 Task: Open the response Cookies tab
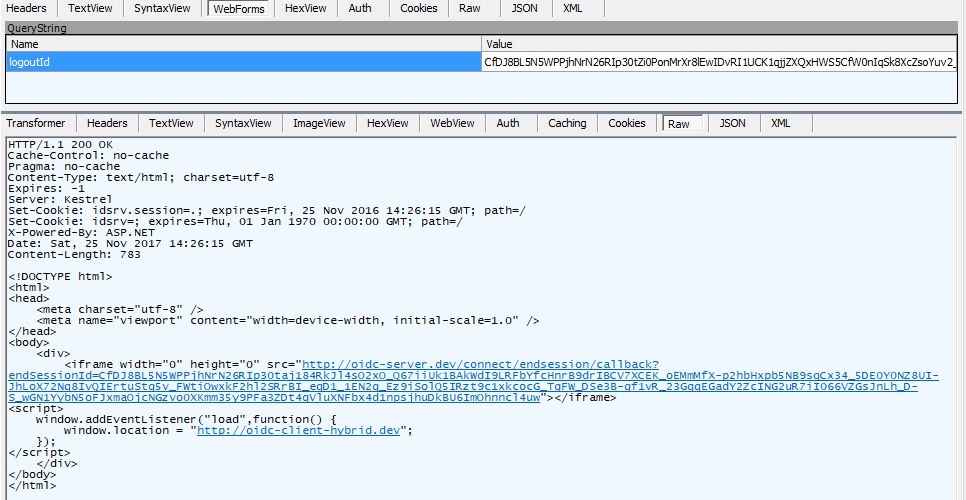[x=627, y=123]
